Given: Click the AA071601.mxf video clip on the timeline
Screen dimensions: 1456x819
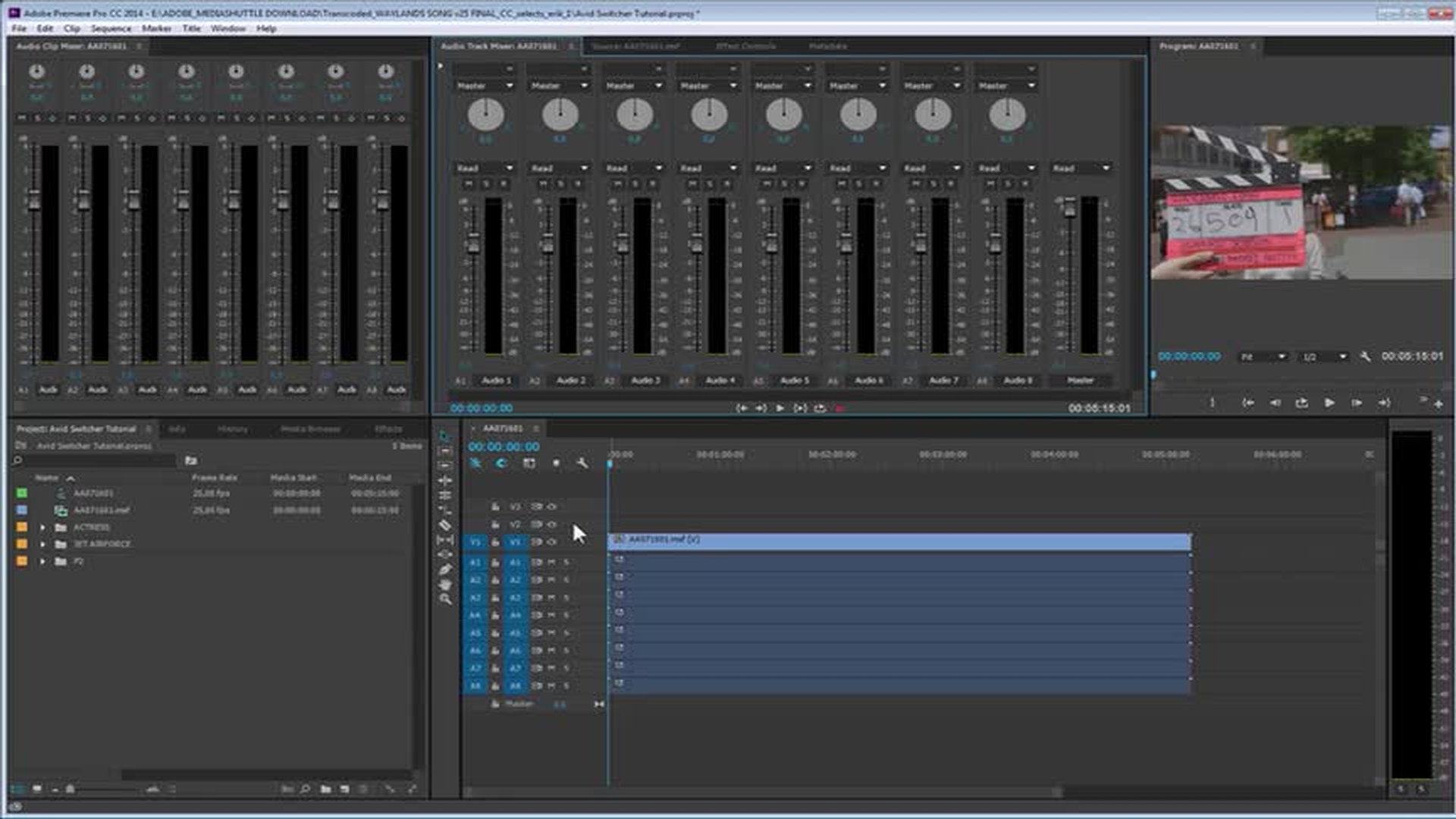Looking at the screenshot, I should pyautogui.click(x=899, y=541).
